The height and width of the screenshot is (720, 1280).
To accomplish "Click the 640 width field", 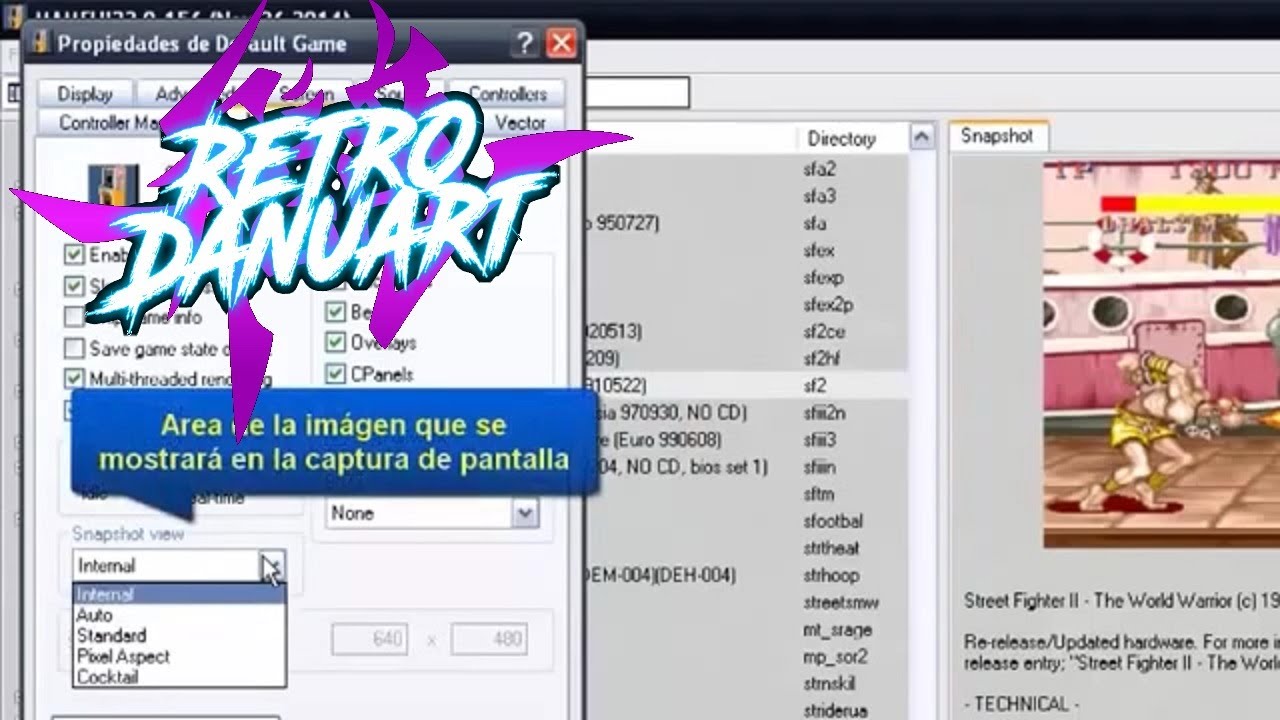I will 369,639.
